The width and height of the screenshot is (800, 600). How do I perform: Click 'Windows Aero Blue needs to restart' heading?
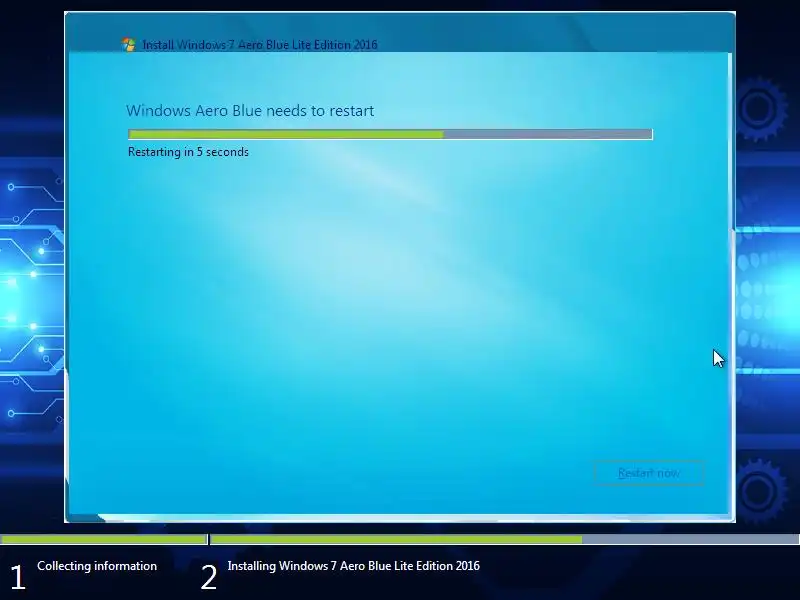[x=250, y=111]
